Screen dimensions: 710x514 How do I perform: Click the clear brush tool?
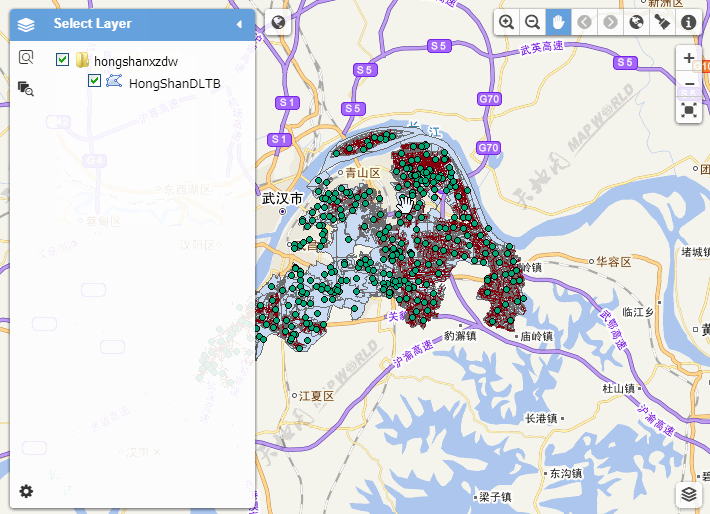point(662,22)
